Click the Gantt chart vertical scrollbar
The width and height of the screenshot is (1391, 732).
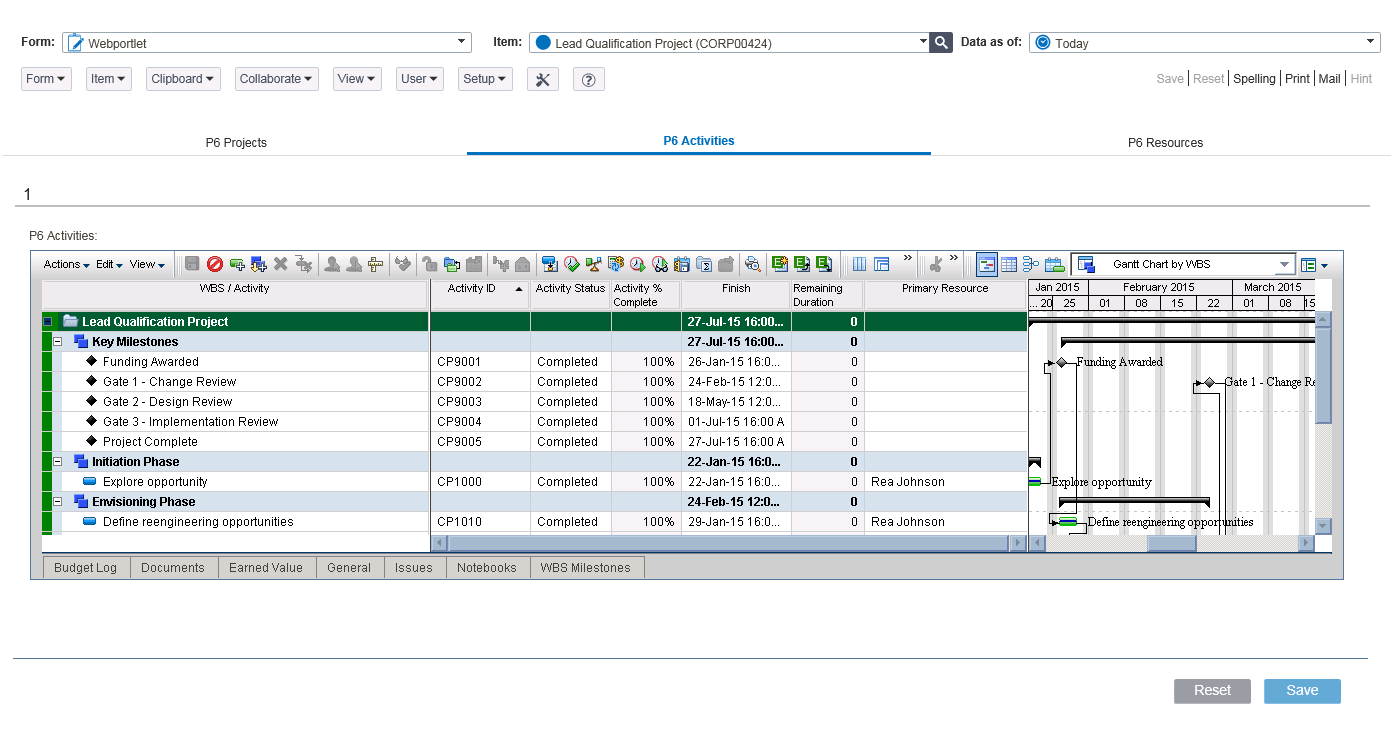1323,423
